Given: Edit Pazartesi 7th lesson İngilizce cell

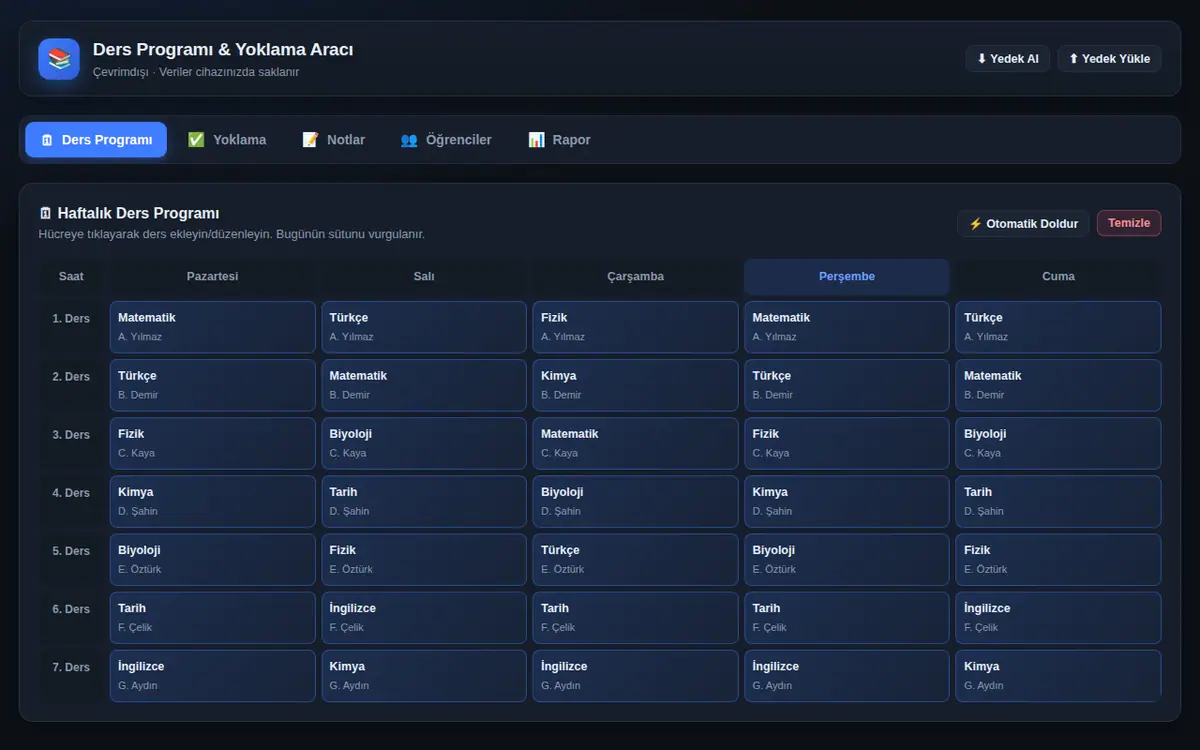Looking at the screenshot, I should tap(213, 675).
